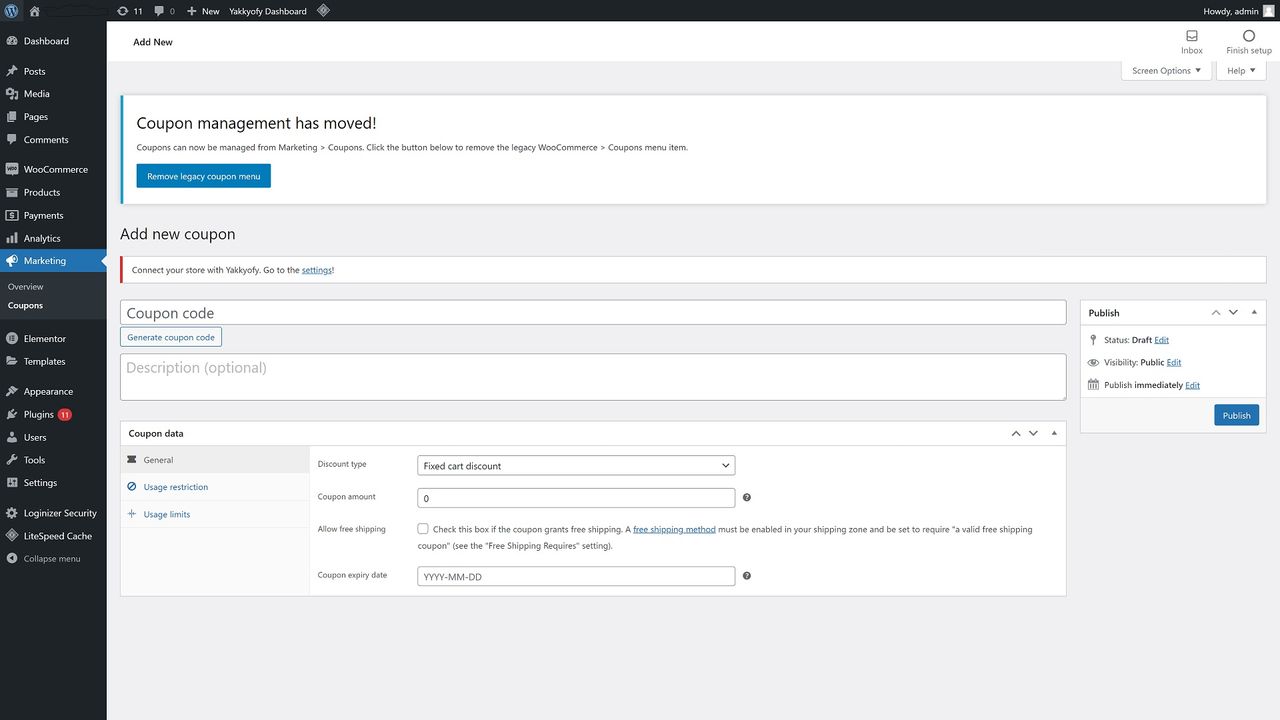Collapse the Publish panel with triangle toggle
The width and height of the screenshot is (1280, 720).
[1254, 313]
